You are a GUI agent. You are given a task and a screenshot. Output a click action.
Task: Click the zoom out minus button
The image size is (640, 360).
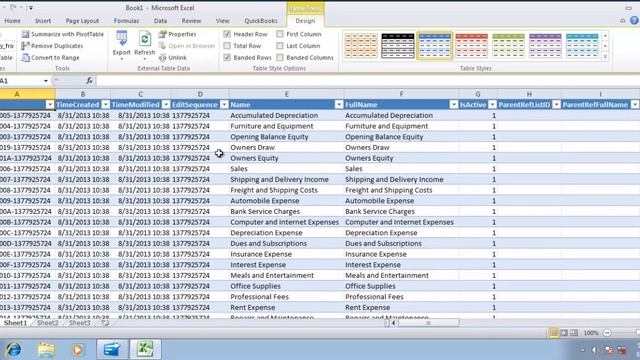[607, 333]
